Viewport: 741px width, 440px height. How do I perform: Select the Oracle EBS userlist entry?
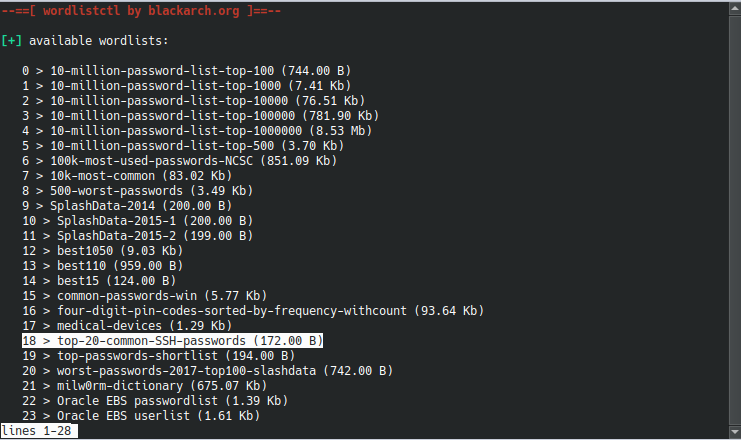[141, 416]
